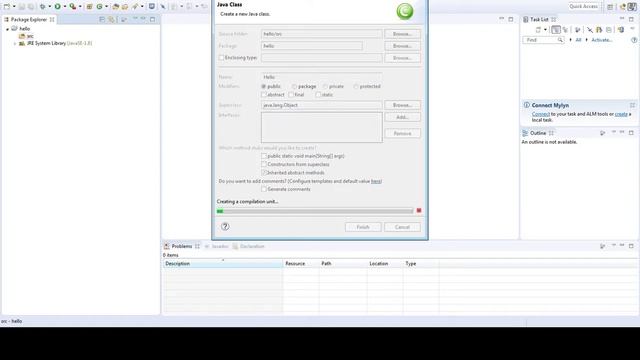Expand the JRE System Library node

point(15,43)
